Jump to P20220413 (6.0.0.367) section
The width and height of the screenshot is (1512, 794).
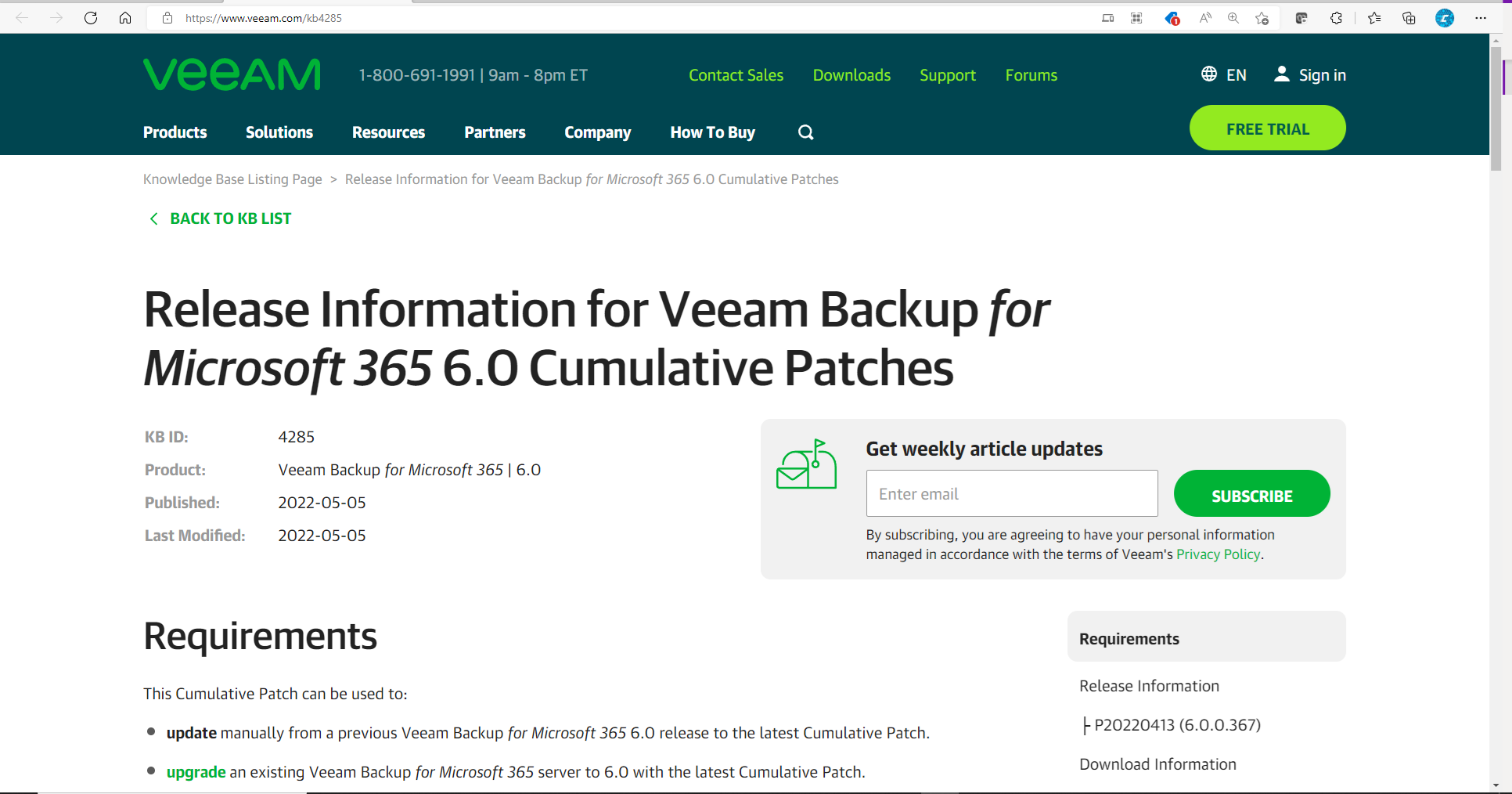1177,725
